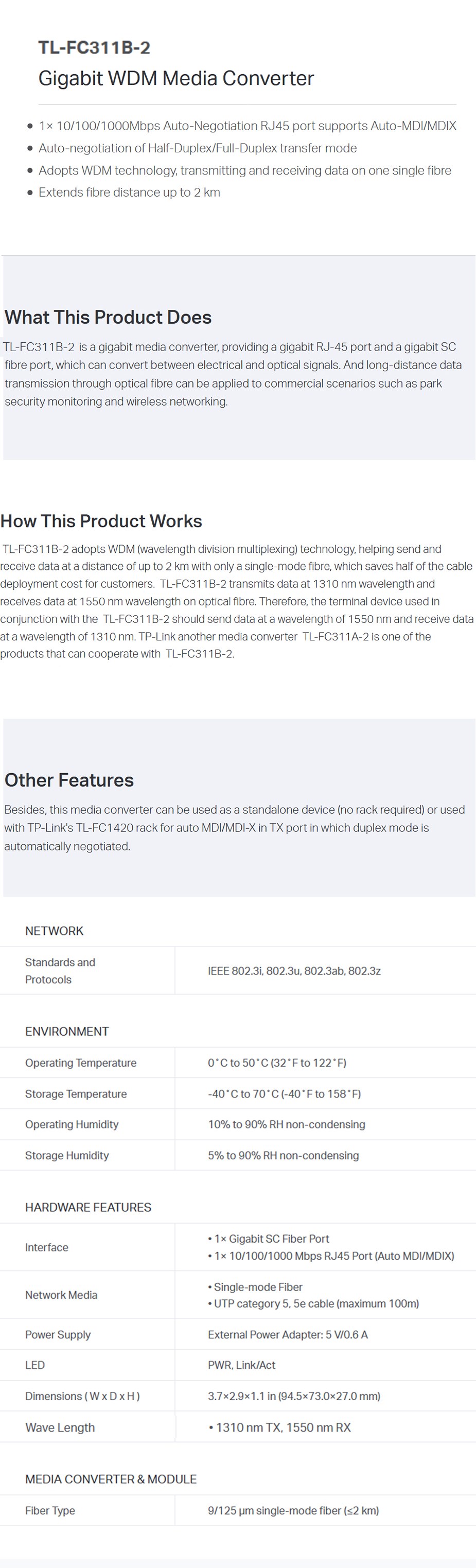The width and height of the screenshot is (476, 1568).
Task: Click the ENVIRONMENT spec section header
Action: pyautogui.click(x=67, y=1031)
